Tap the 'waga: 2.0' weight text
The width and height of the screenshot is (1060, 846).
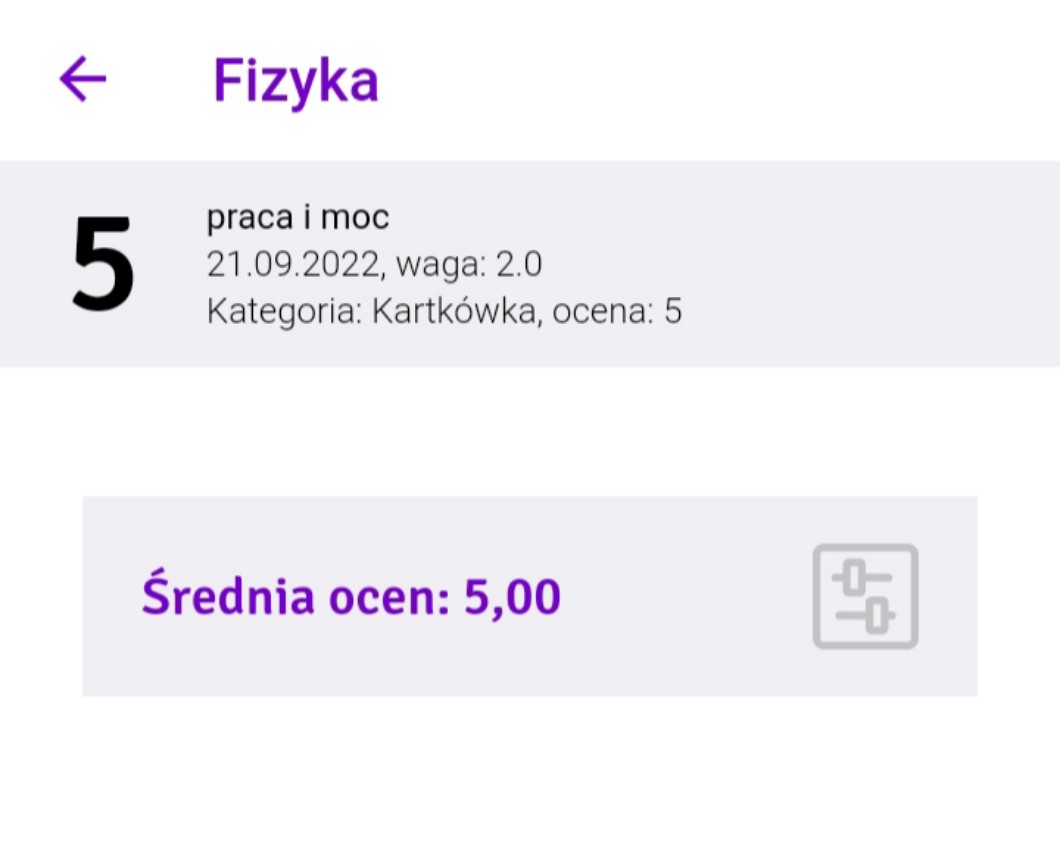coord(469,264)
